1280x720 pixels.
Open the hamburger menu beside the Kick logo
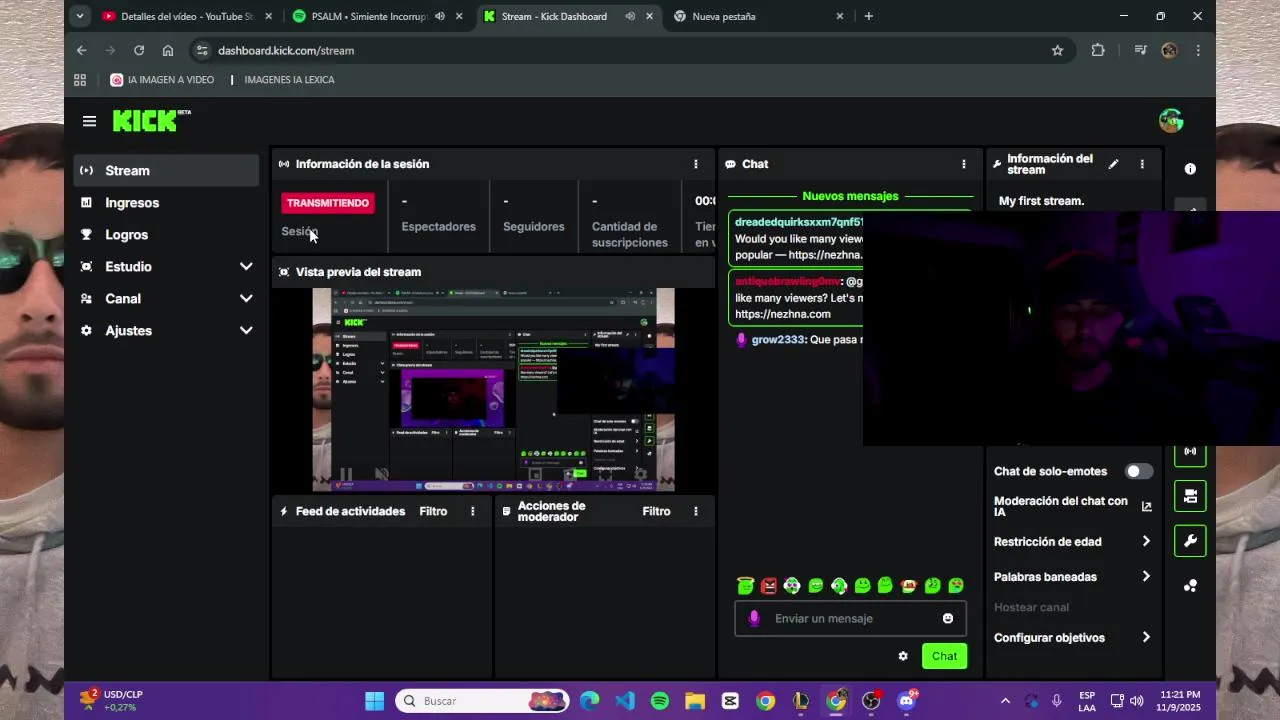pos(89,121)
